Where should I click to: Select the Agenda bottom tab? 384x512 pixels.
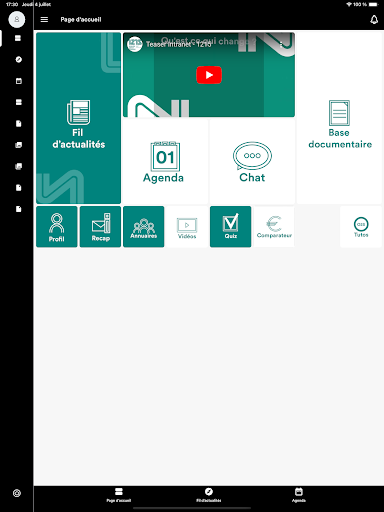pyautogui.click(x=299, y=495)
